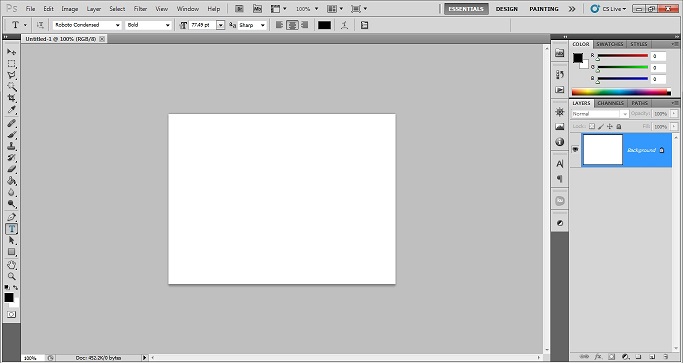Open the Info panel icon
683x363 pixels.
click(x=560, y=142)
